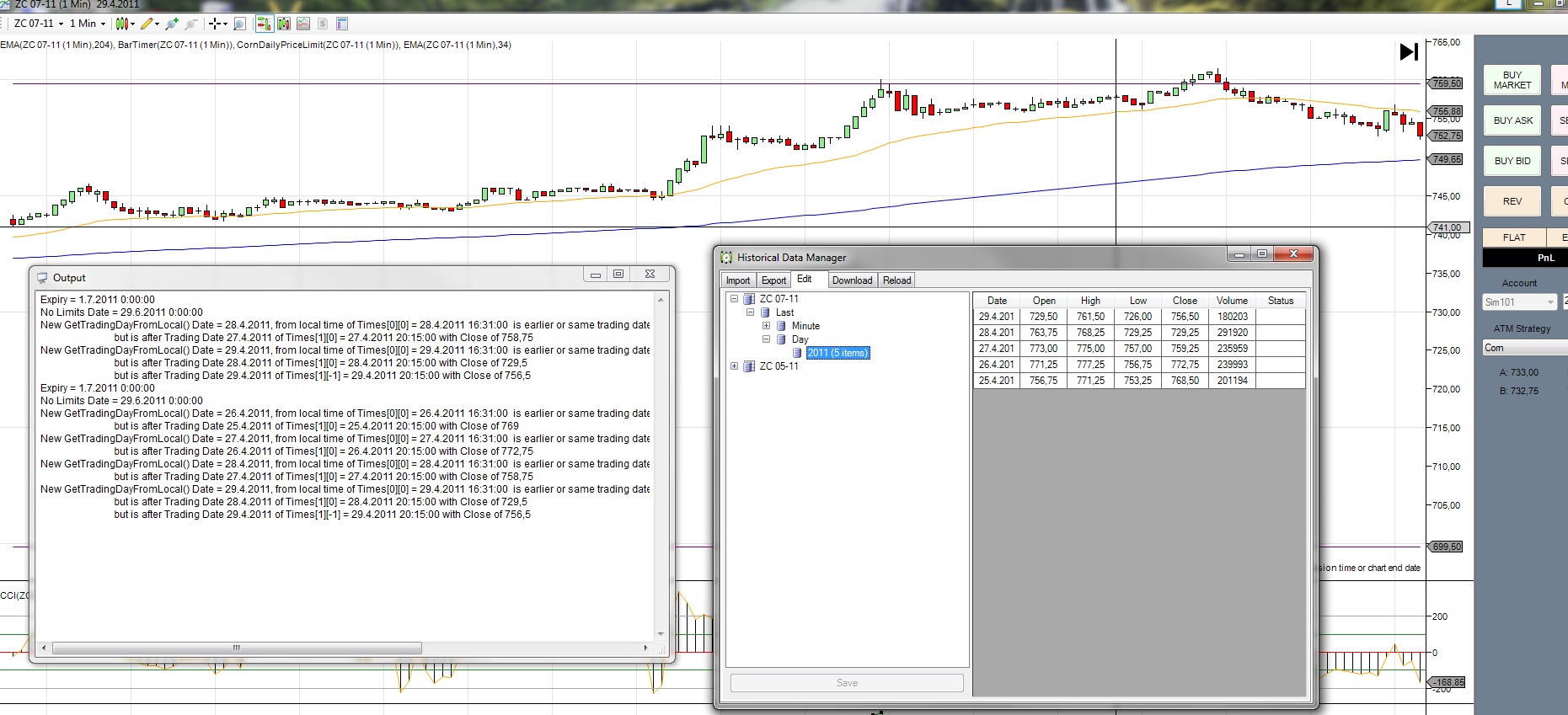Maximize the Output window

pyautogui.click(x=618, y=275)
